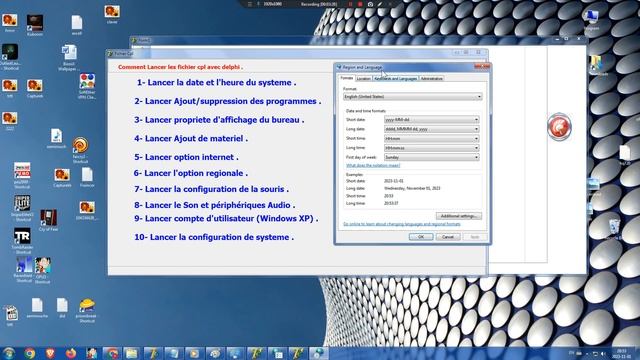Open the audio file icon on the desktop
This screenshot has width=640, height=360.
click(56, 138)
